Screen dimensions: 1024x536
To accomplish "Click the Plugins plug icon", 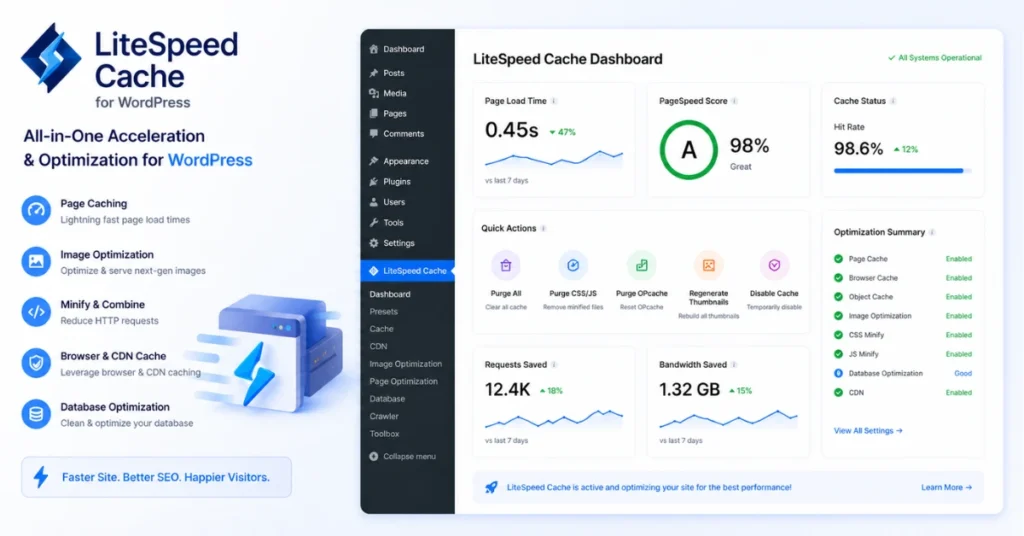I will (x=374, y=181).
